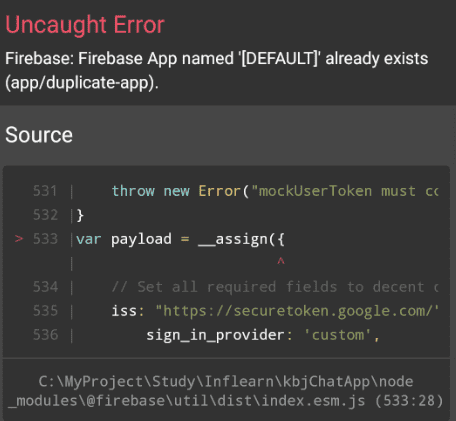
Task: Click line number 531
Action: 45,191
